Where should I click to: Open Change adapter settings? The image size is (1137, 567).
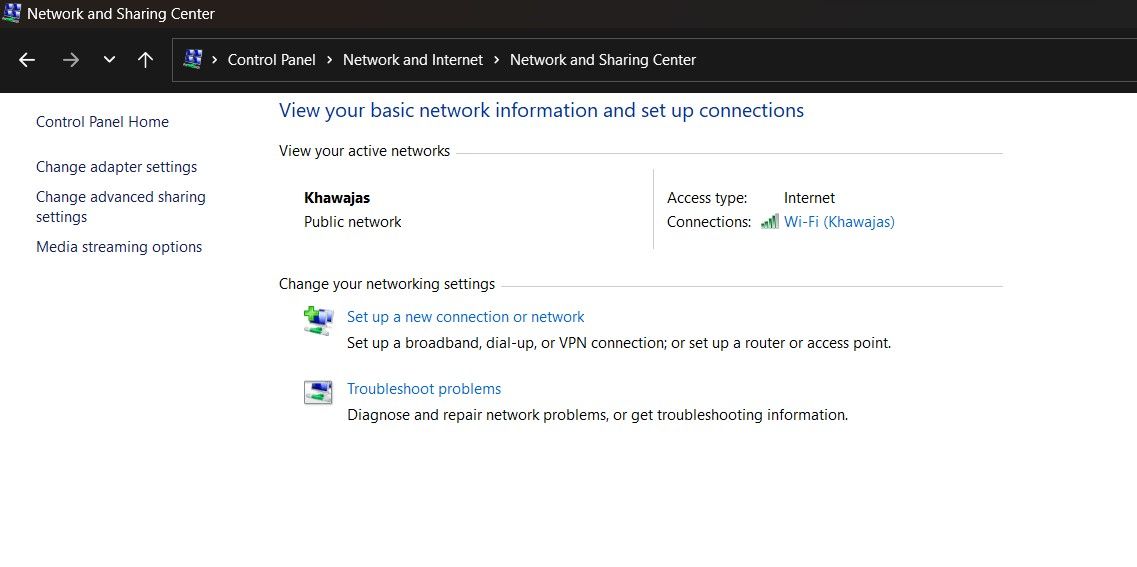(116, 167)
